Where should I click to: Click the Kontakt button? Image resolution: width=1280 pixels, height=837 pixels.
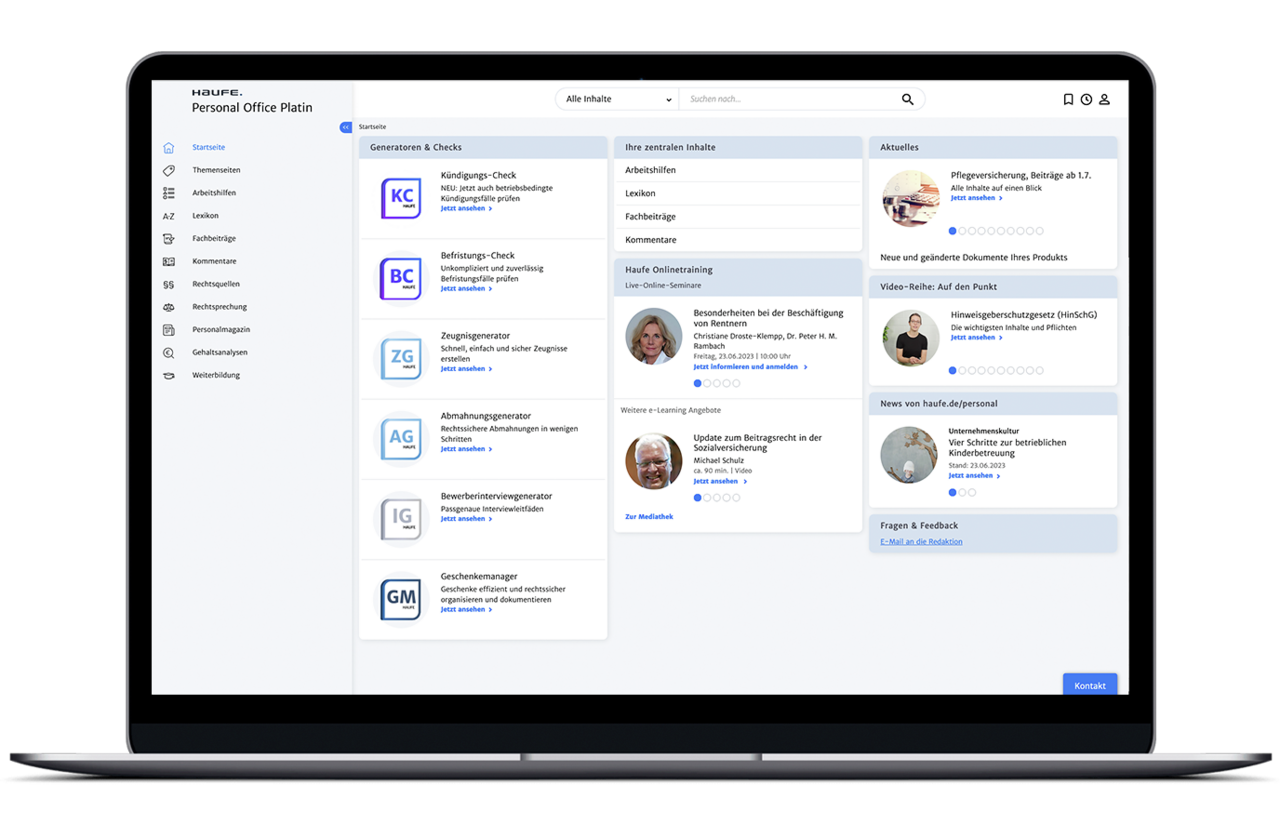click(1090, 685)
